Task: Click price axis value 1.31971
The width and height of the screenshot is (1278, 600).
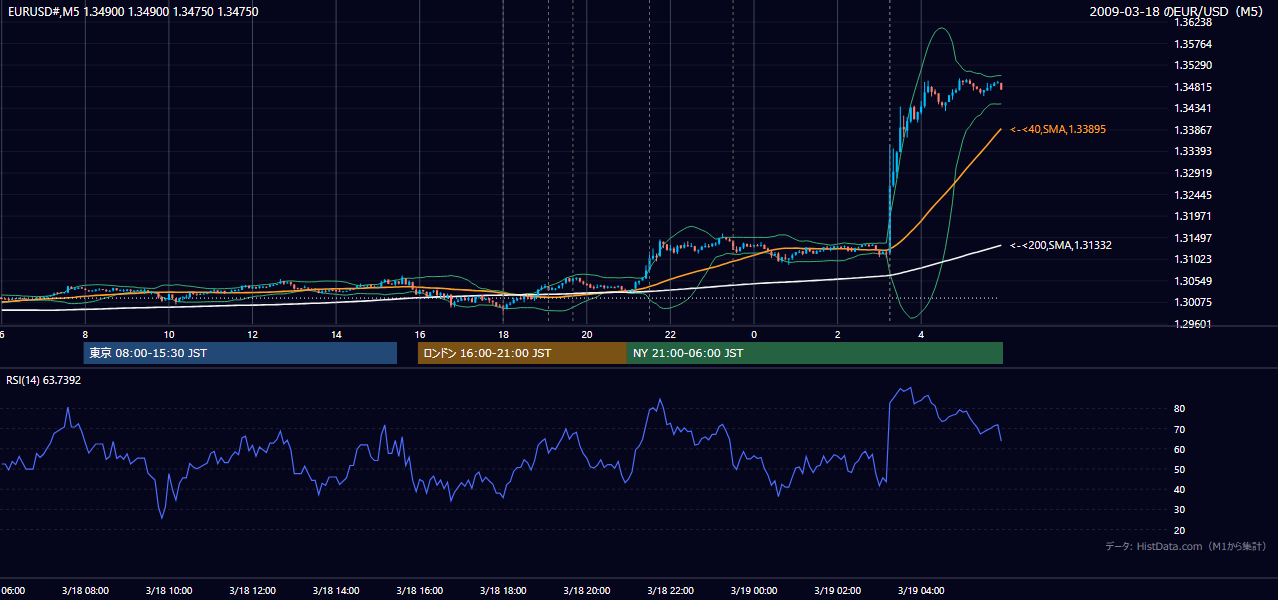Action: pyautogui.click(x=1194, y=216)
